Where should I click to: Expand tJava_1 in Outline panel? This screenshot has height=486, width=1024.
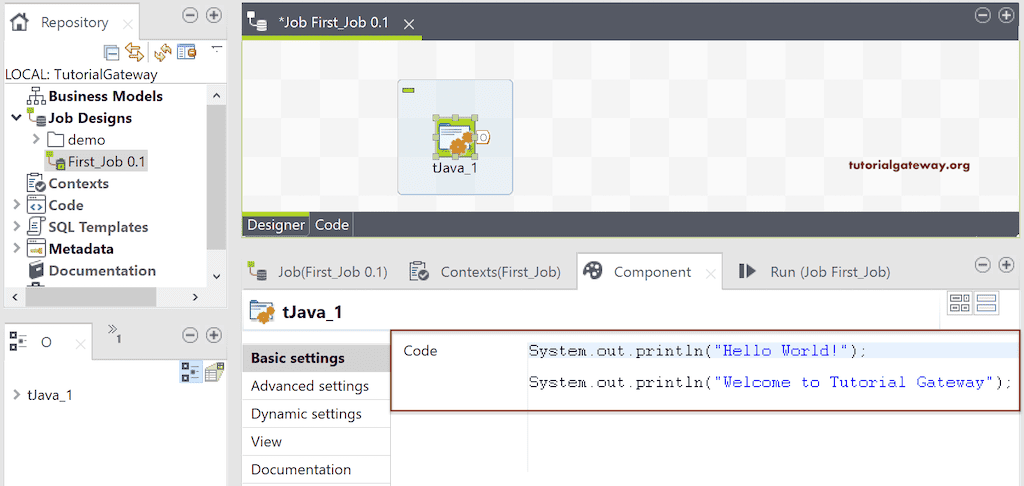coord(16,395)
